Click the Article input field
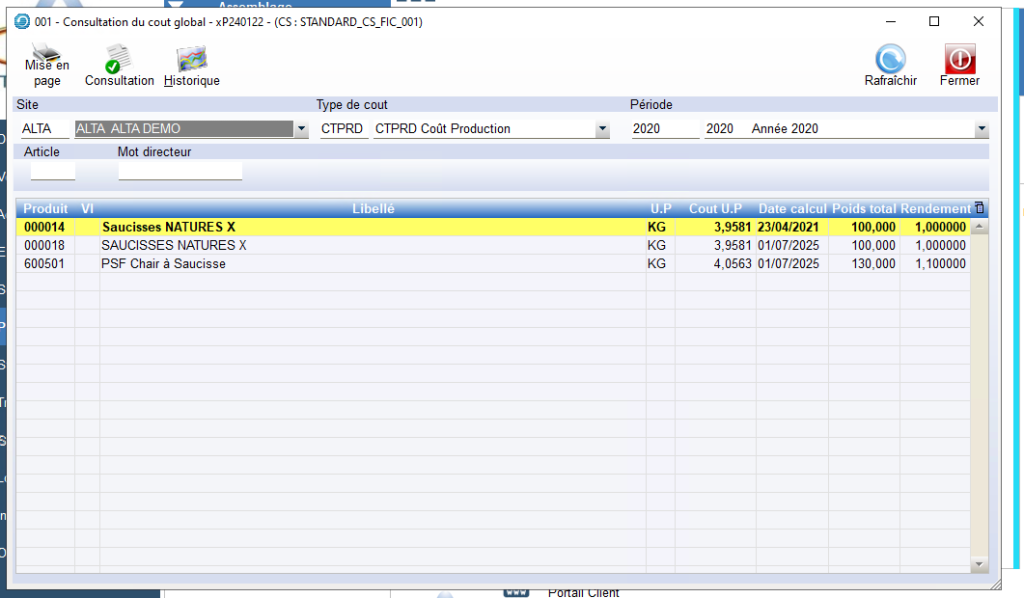This screenshot has height=598, width=1024. coord(53,171)
